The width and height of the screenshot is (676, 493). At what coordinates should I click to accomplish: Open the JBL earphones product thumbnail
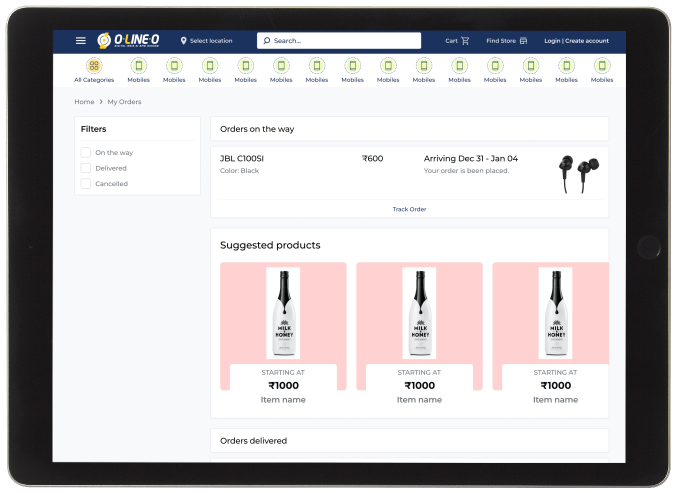click(x=579, y=174)
